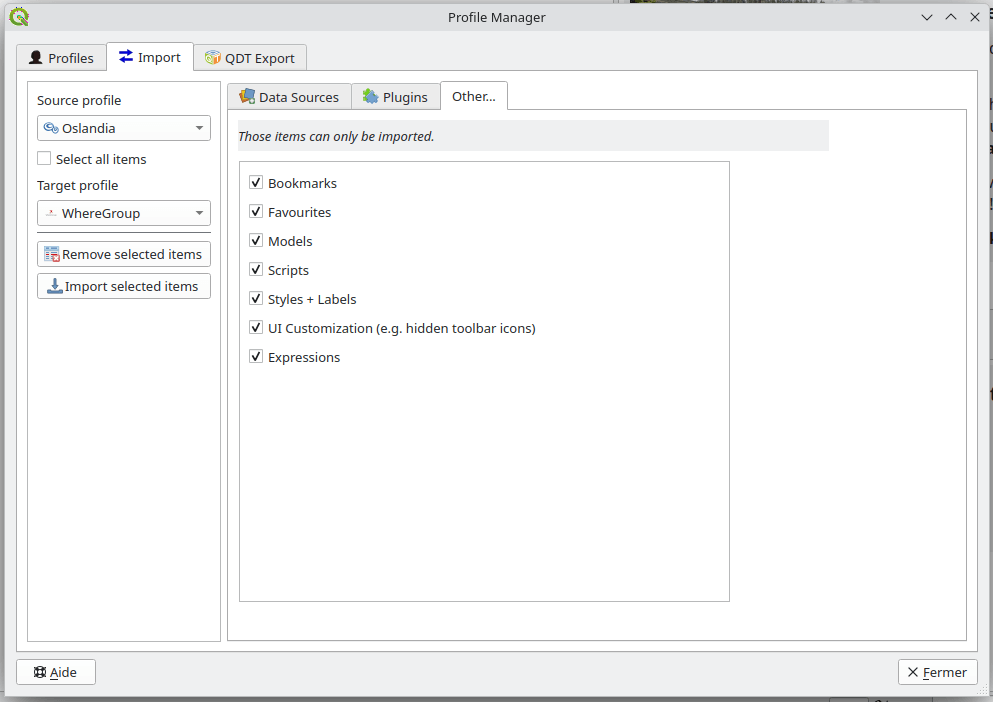Click the database icon on Data Sources tab
993x702 pixels.
[245, 96]
